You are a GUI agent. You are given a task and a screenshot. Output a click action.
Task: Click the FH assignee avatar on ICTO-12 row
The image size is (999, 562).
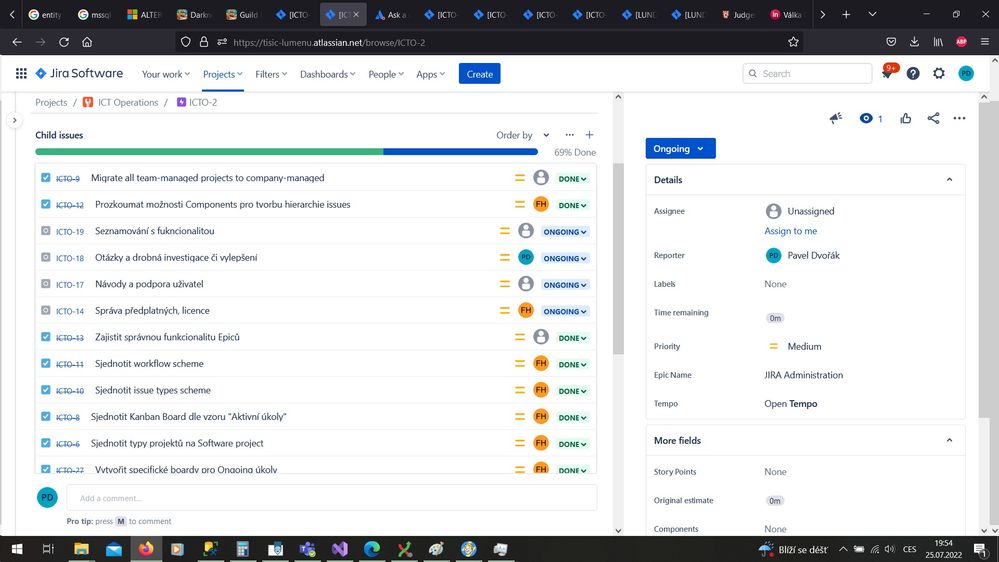541,205
